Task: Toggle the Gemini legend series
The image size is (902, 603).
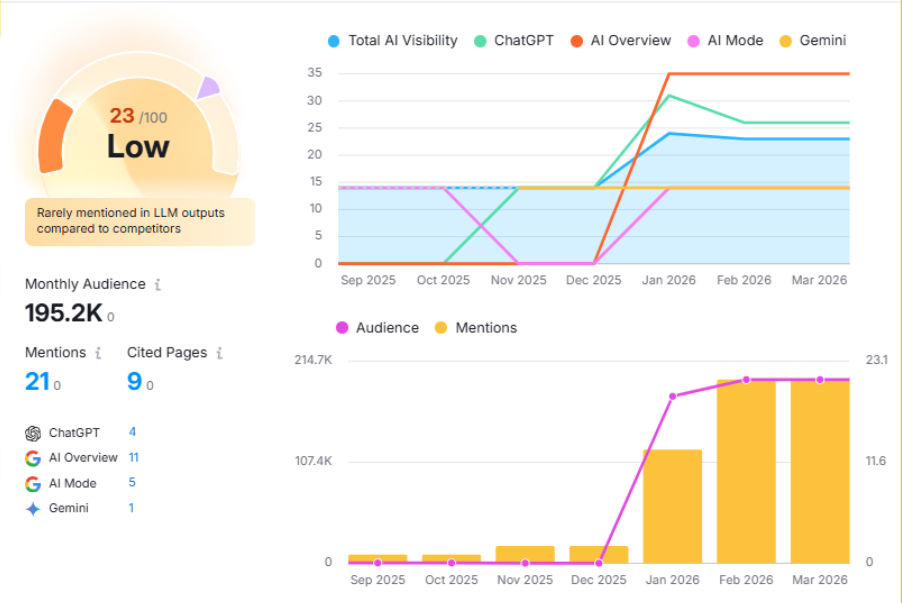Action: click(814, 41)
